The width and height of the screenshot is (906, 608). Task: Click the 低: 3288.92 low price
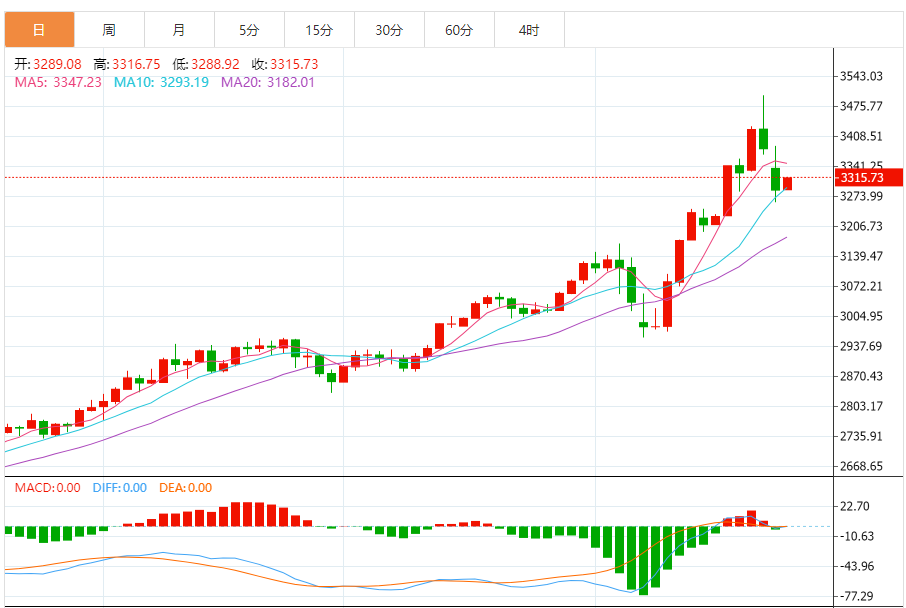point(206,64)
